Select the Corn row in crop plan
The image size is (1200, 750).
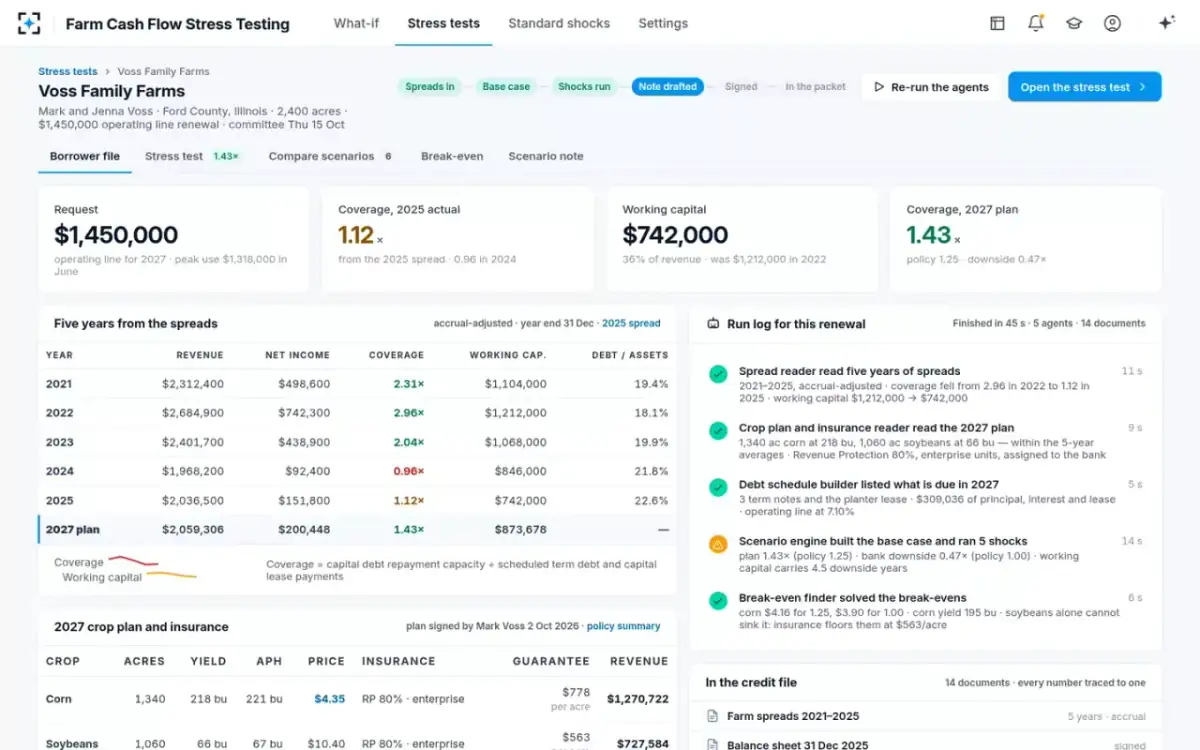click(357, 699)
